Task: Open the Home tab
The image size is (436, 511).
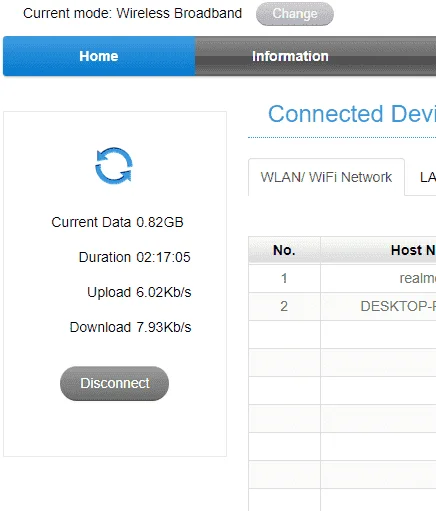Action: click(x=99, y=56)
